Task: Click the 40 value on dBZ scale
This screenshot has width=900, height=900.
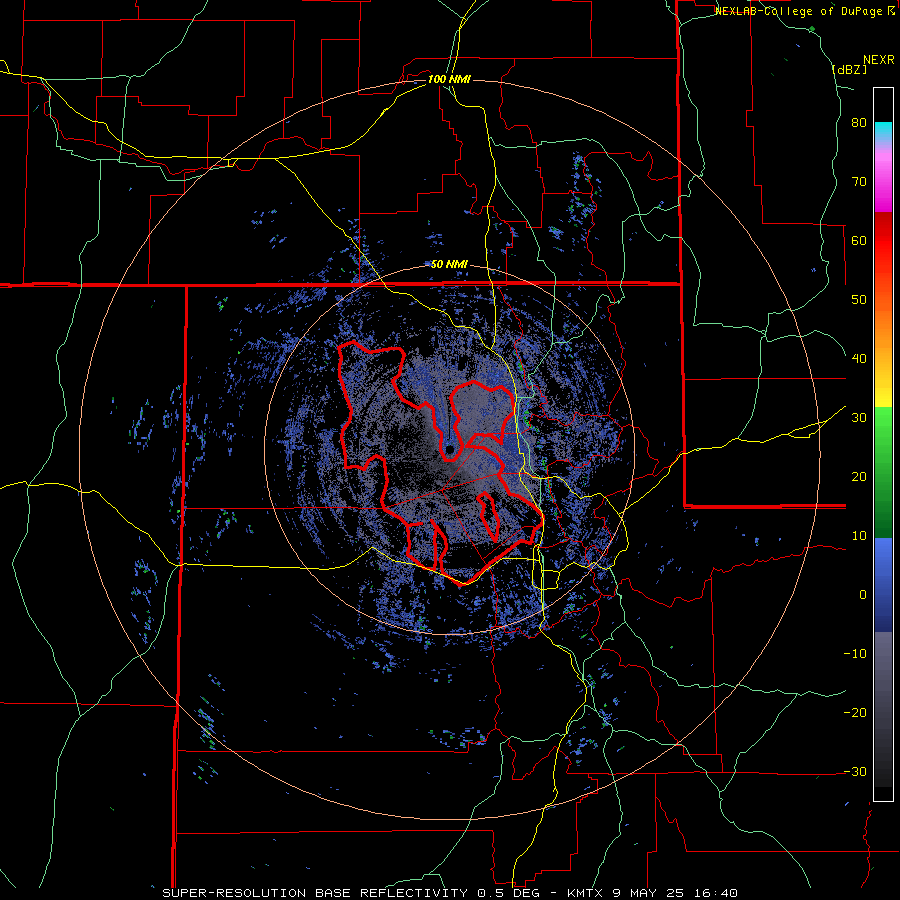Action: coord(859,359)
